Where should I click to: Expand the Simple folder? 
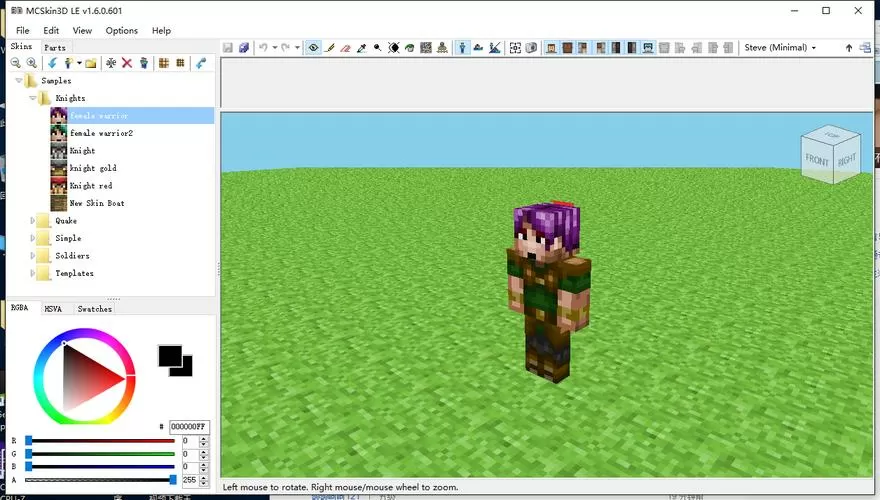[x=32, y=238]
